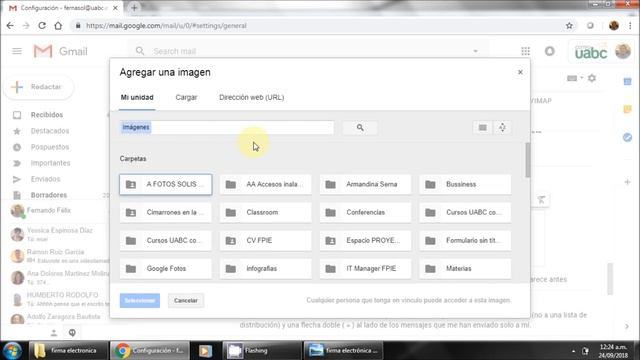Open Pospuestos snoozed mail
This screenshot has height=360, width=640.
point(50,147)
